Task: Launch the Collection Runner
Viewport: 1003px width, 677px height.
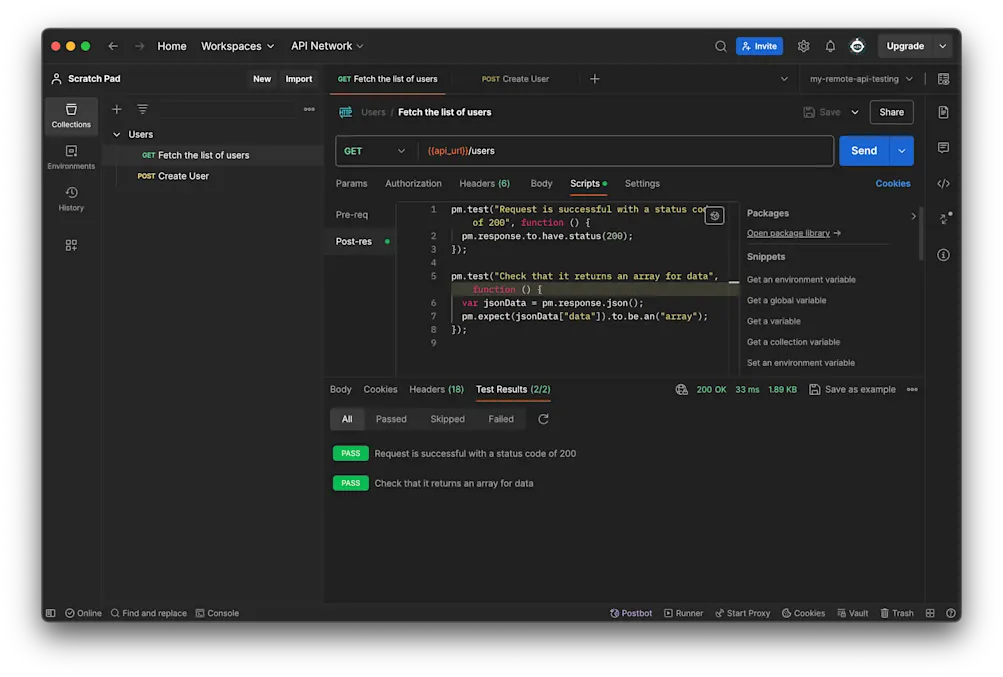Action: click(683, 613)
